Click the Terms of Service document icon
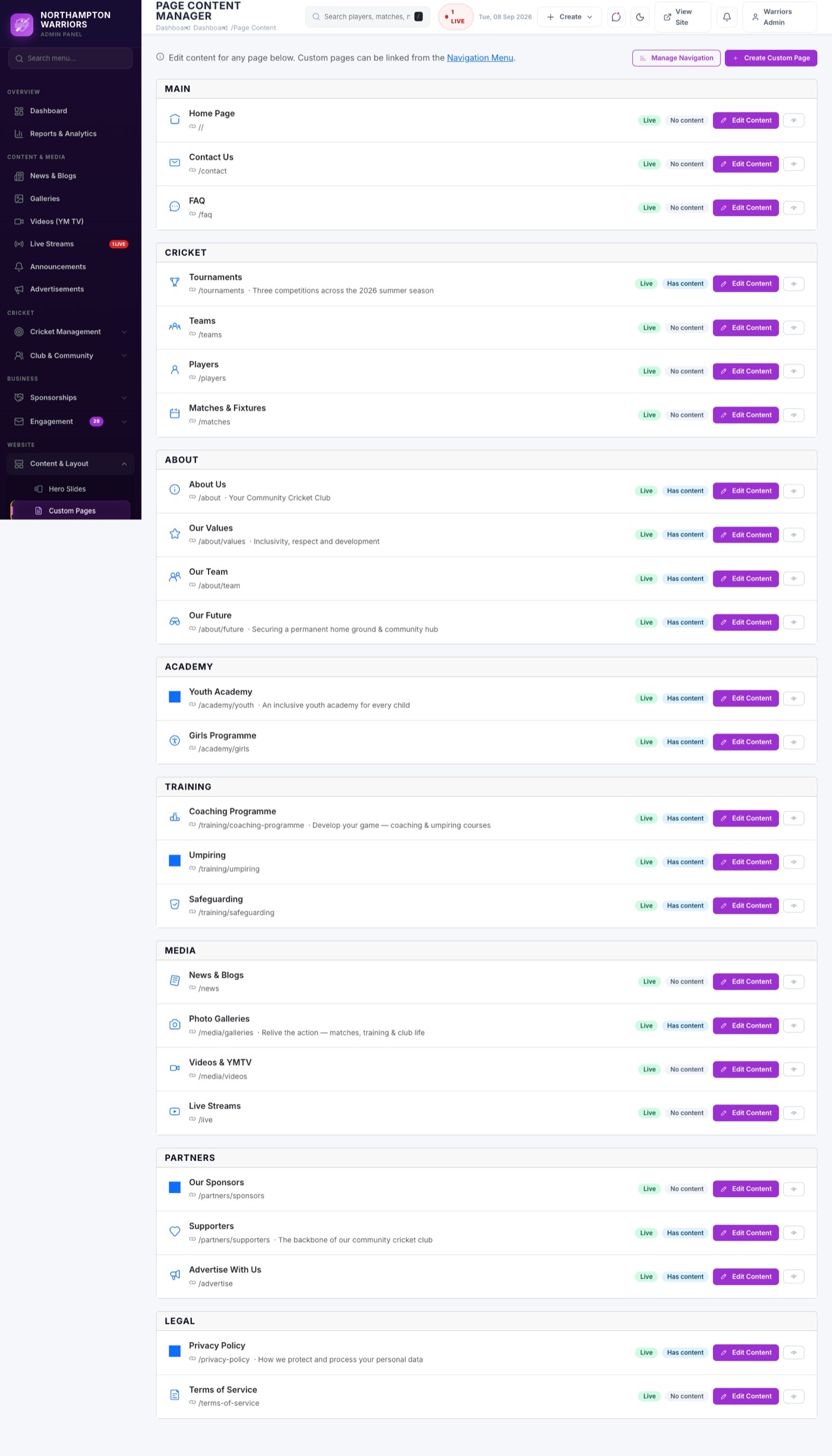Image resolution: width=832 pixels, height=1456 pixels. pyautogui.click(x=175, y=1395)
